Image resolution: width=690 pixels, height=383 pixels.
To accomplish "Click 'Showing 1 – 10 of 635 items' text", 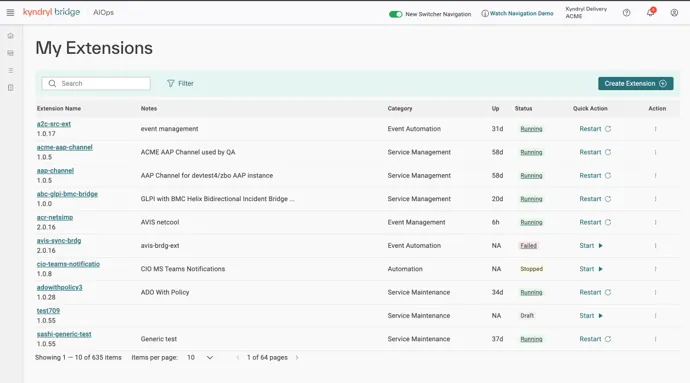I will click(x=78, y=357).
